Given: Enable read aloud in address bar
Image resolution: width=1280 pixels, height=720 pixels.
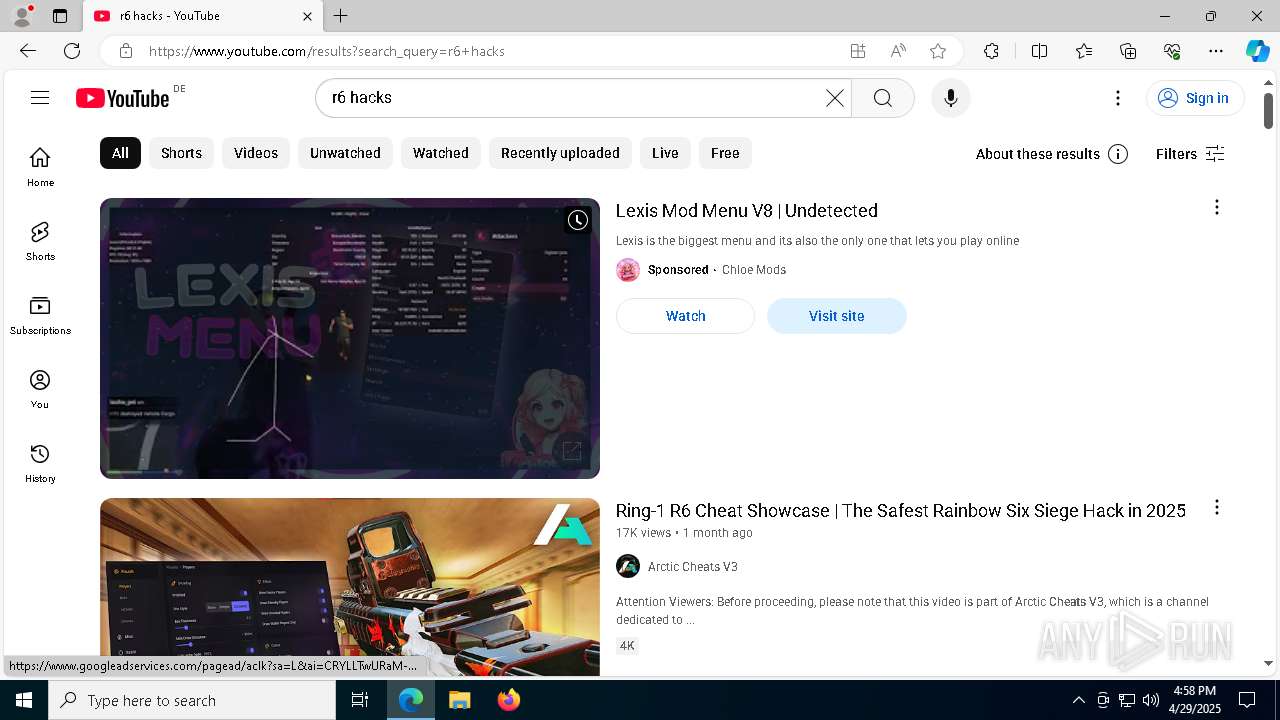Looking at the screenshot, I should coord(898,51).
